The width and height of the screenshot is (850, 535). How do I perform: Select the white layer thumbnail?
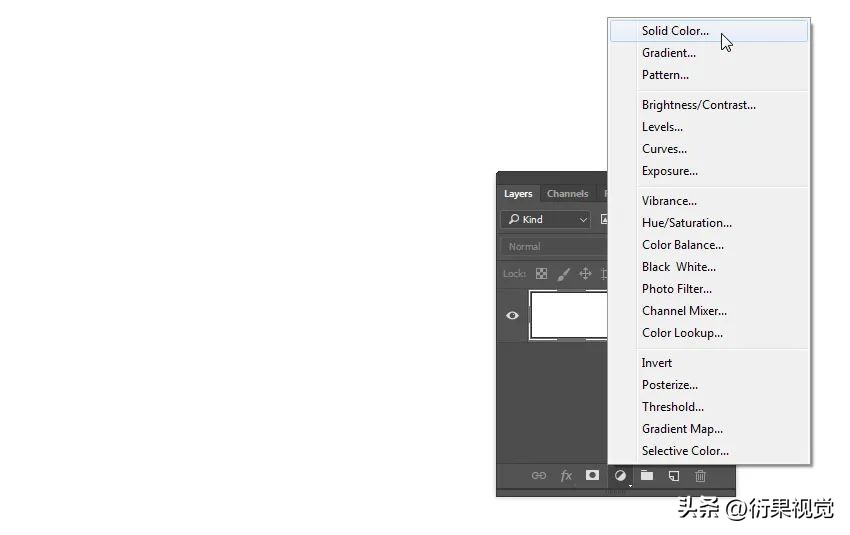point(569,315)
